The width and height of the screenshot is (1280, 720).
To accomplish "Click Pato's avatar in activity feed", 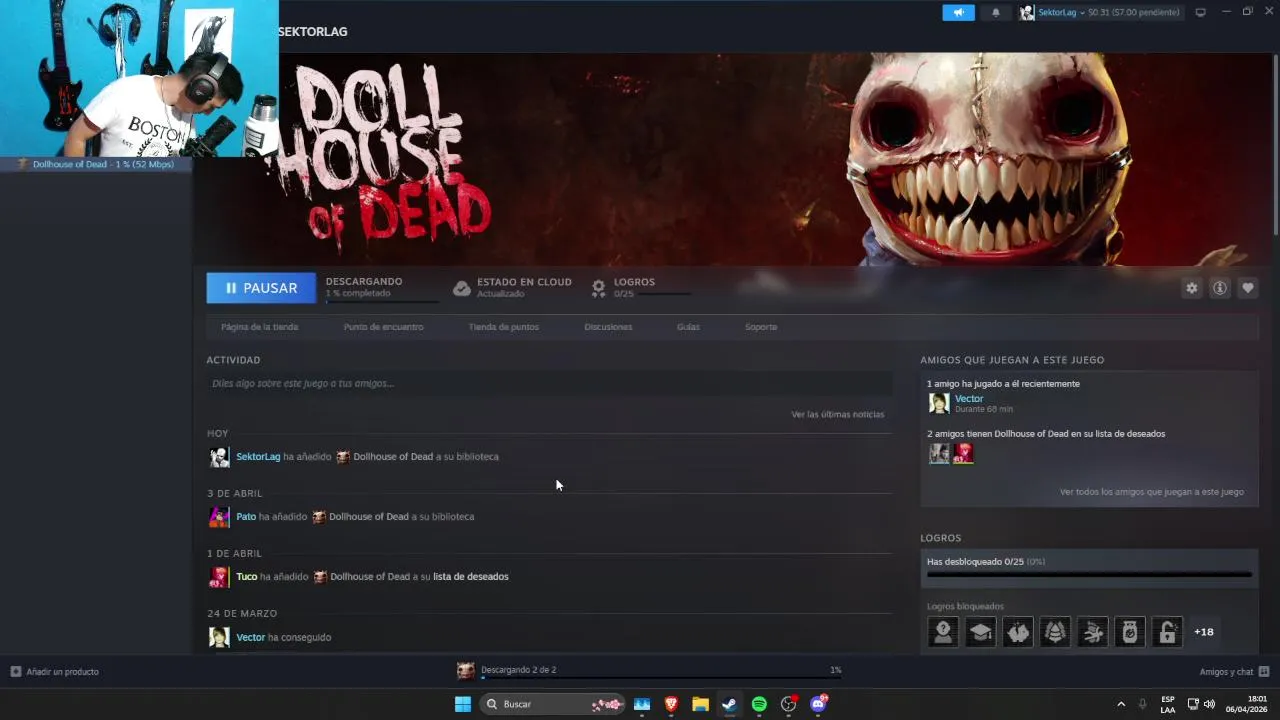I will pyautogui.click(x=219, y=517).
